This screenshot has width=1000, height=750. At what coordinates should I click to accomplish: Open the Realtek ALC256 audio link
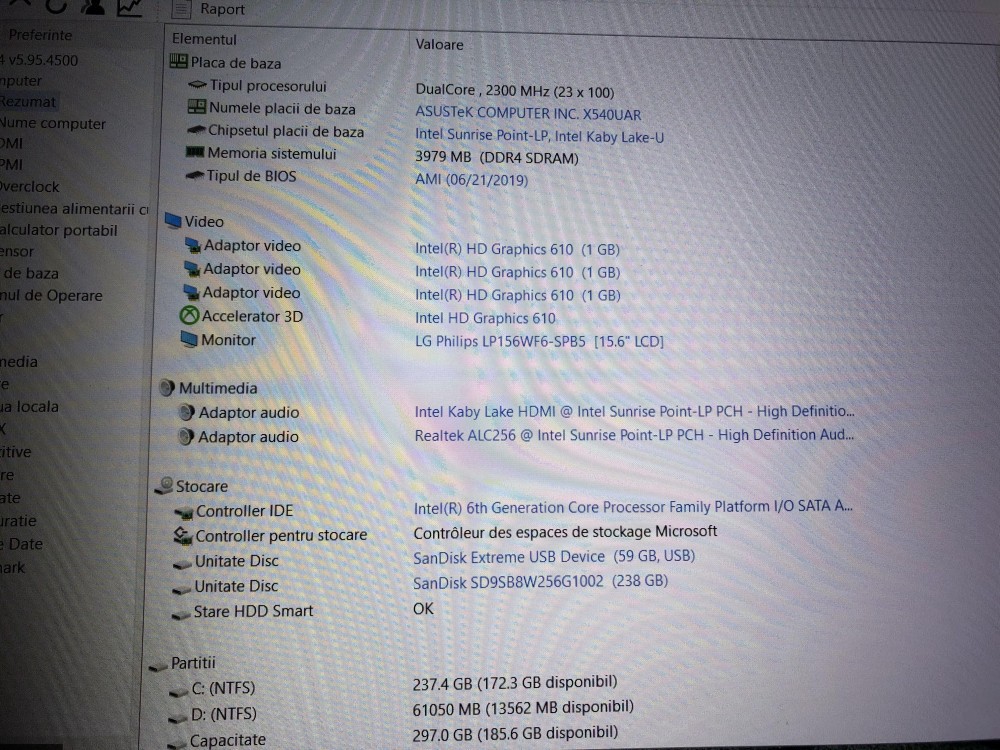point(634,435)
